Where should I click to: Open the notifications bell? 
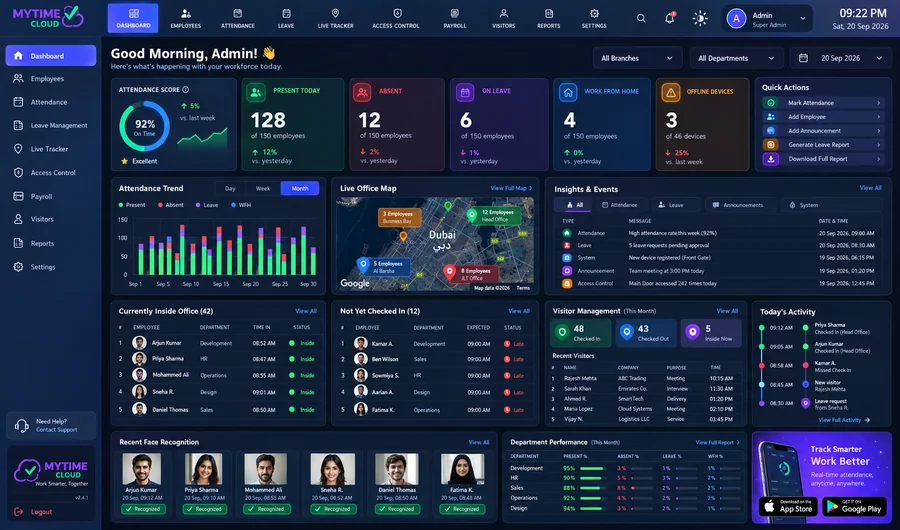pos(669,18)
